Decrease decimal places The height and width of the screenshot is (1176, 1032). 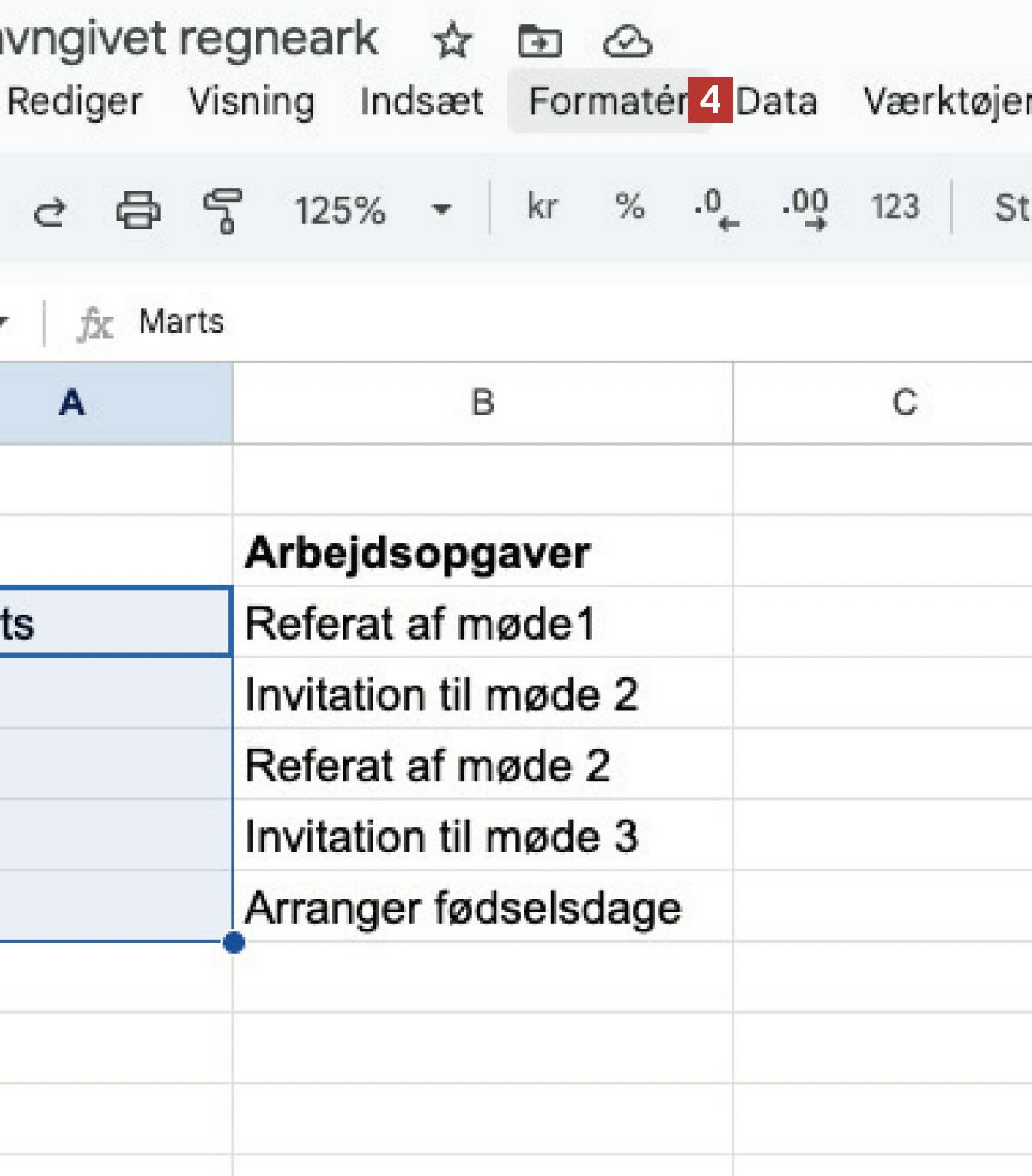[x=715, y=209]
